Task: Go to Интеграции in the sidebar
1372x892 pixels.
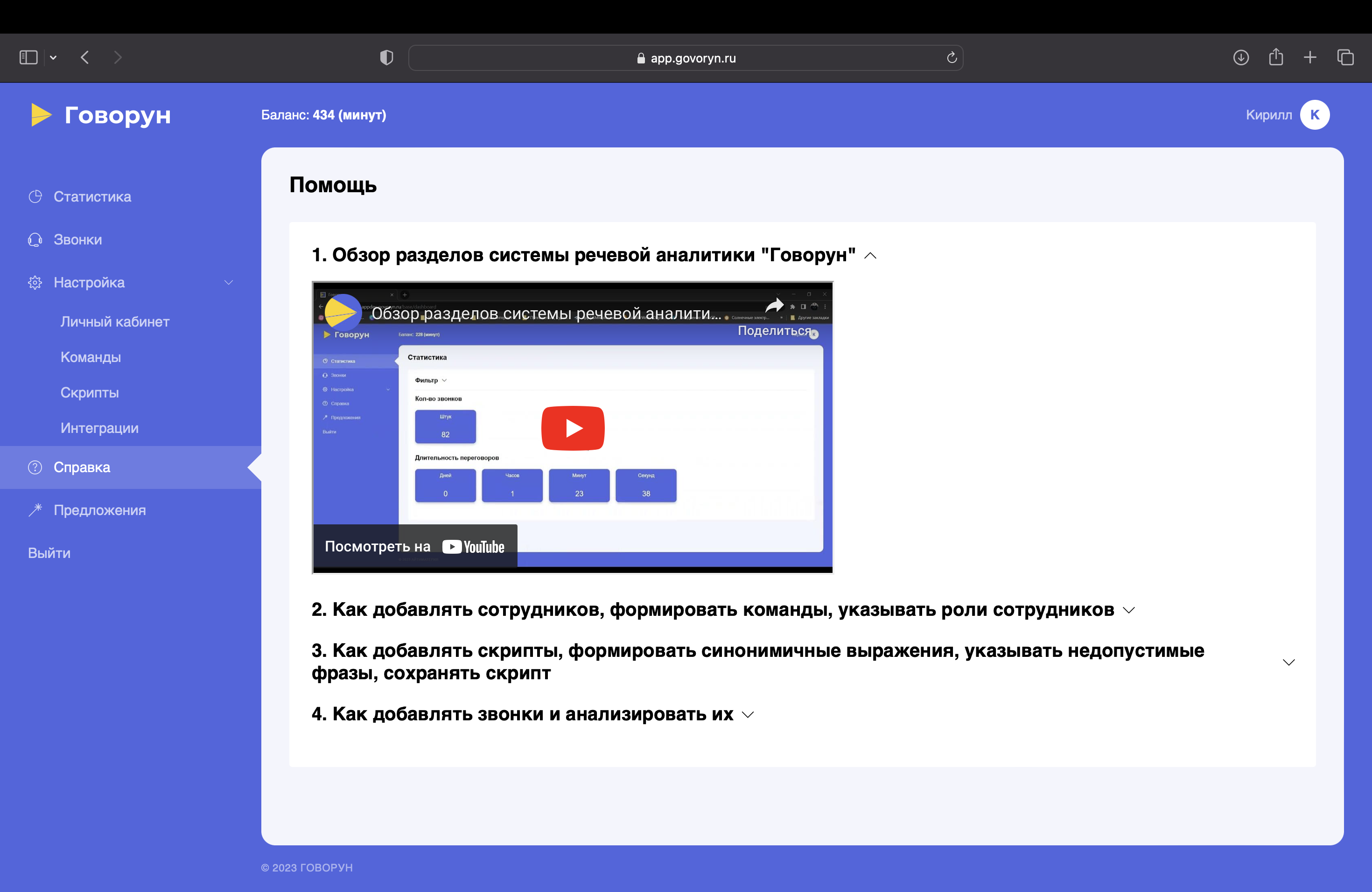Action: (x=99, y=428)
